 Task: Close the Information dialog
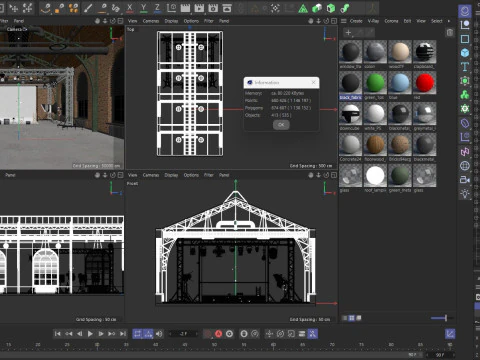tap(313, 82)
